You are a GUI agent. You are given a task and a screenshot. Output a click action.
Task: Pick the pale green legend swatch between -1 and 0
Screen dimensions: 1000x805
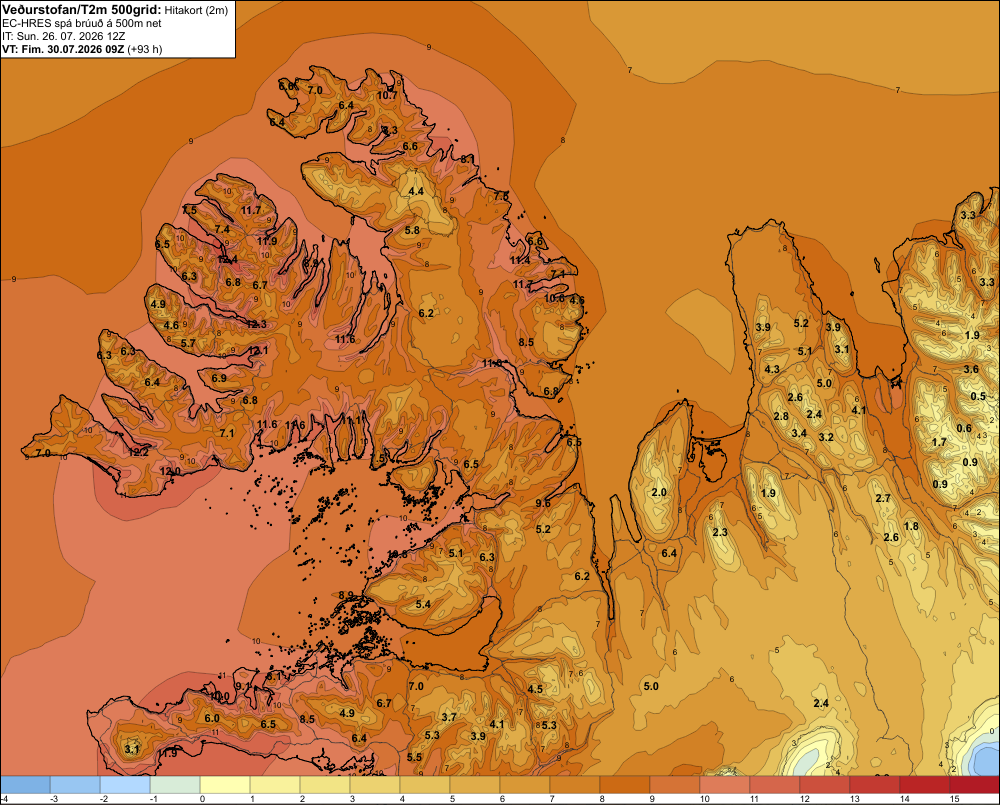(x=175, y=785)
